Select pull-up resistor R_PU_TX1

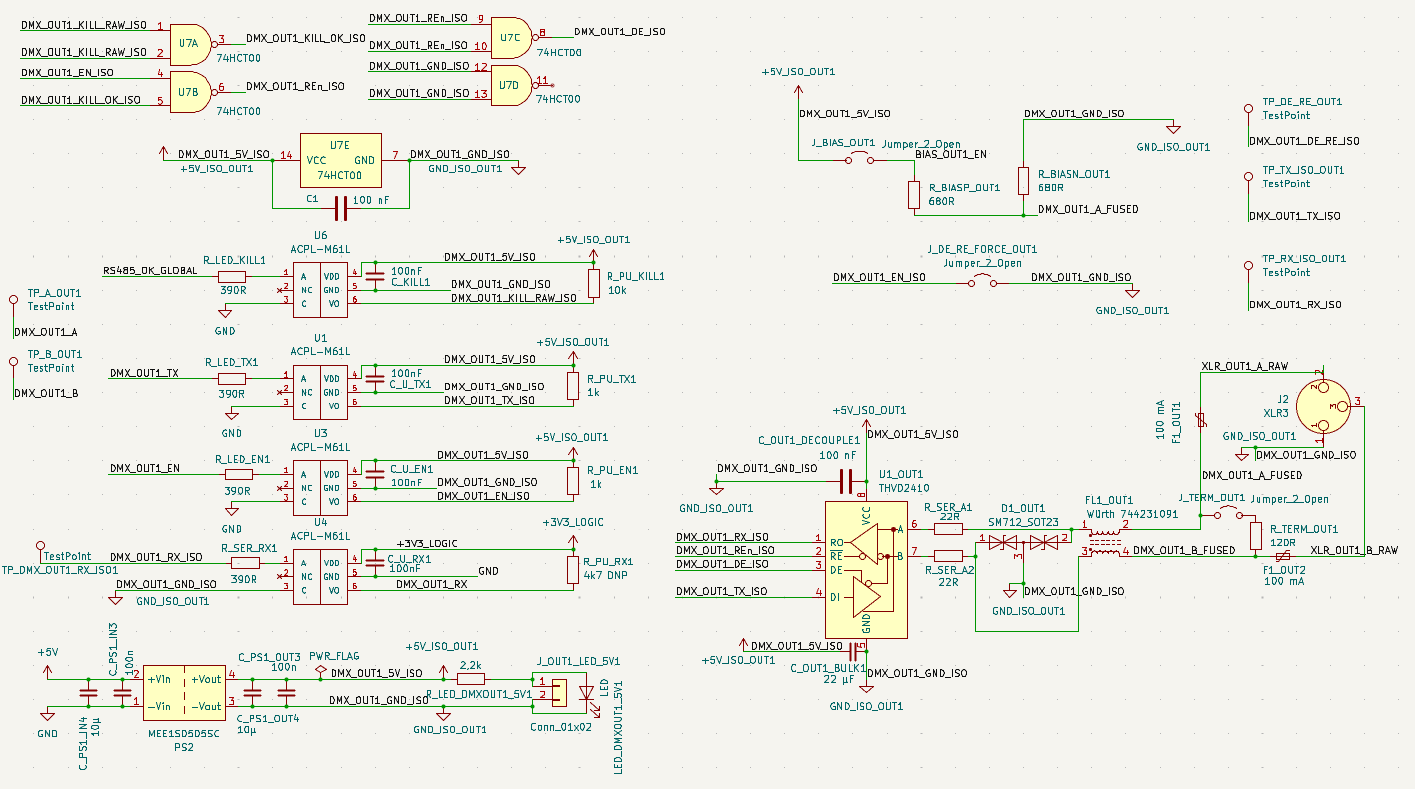pos(573,385)
